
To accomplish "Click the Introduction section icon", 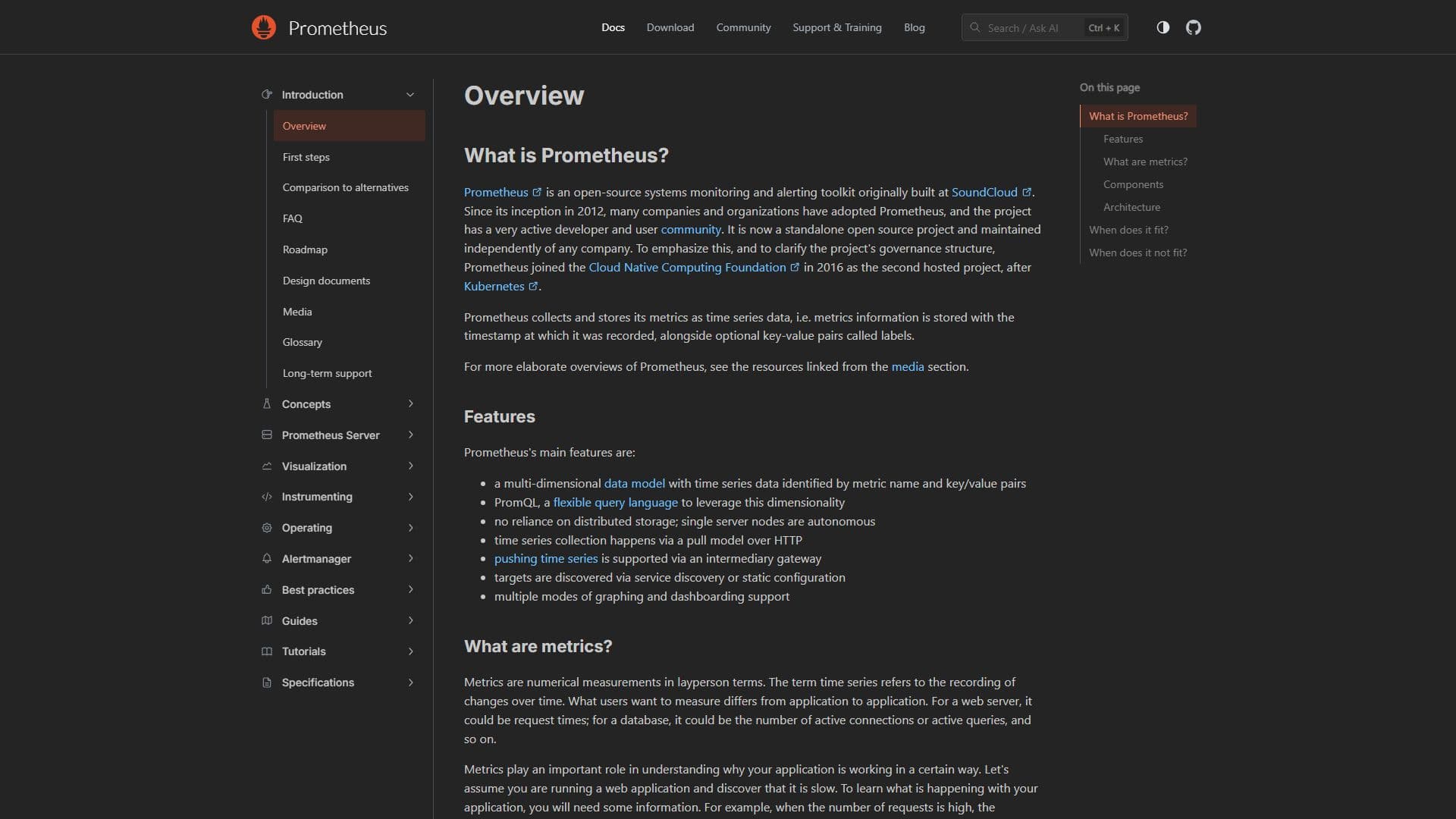I will click(267, 95).
